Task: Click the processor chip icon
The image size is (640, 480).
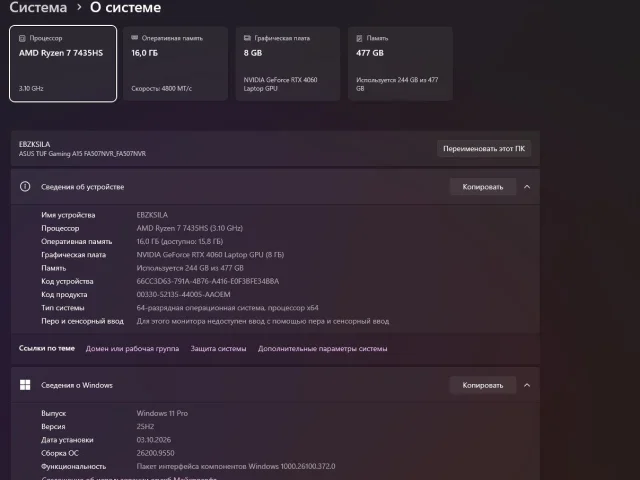Action: 22,38
